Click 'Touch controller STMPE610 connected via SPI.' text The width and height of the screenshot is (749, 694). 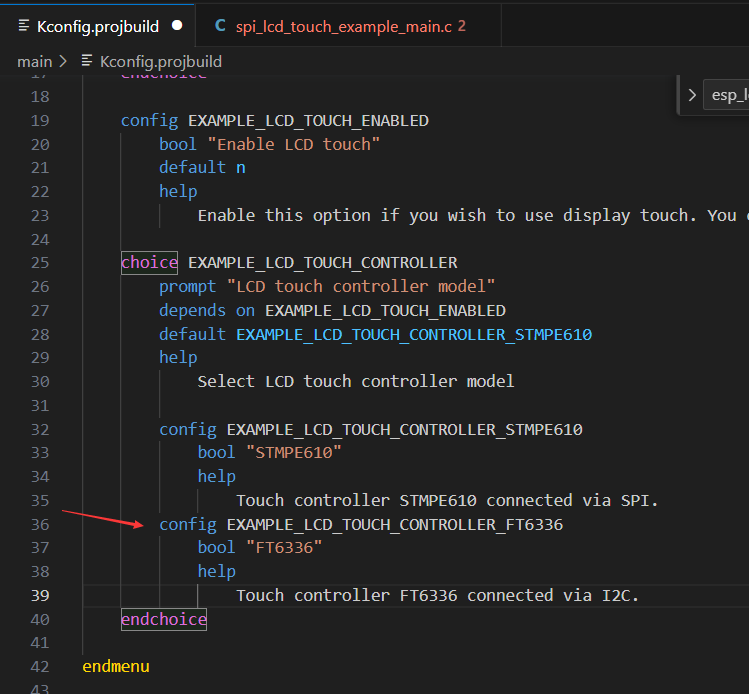pyautogui.click(x=447, y=501)
